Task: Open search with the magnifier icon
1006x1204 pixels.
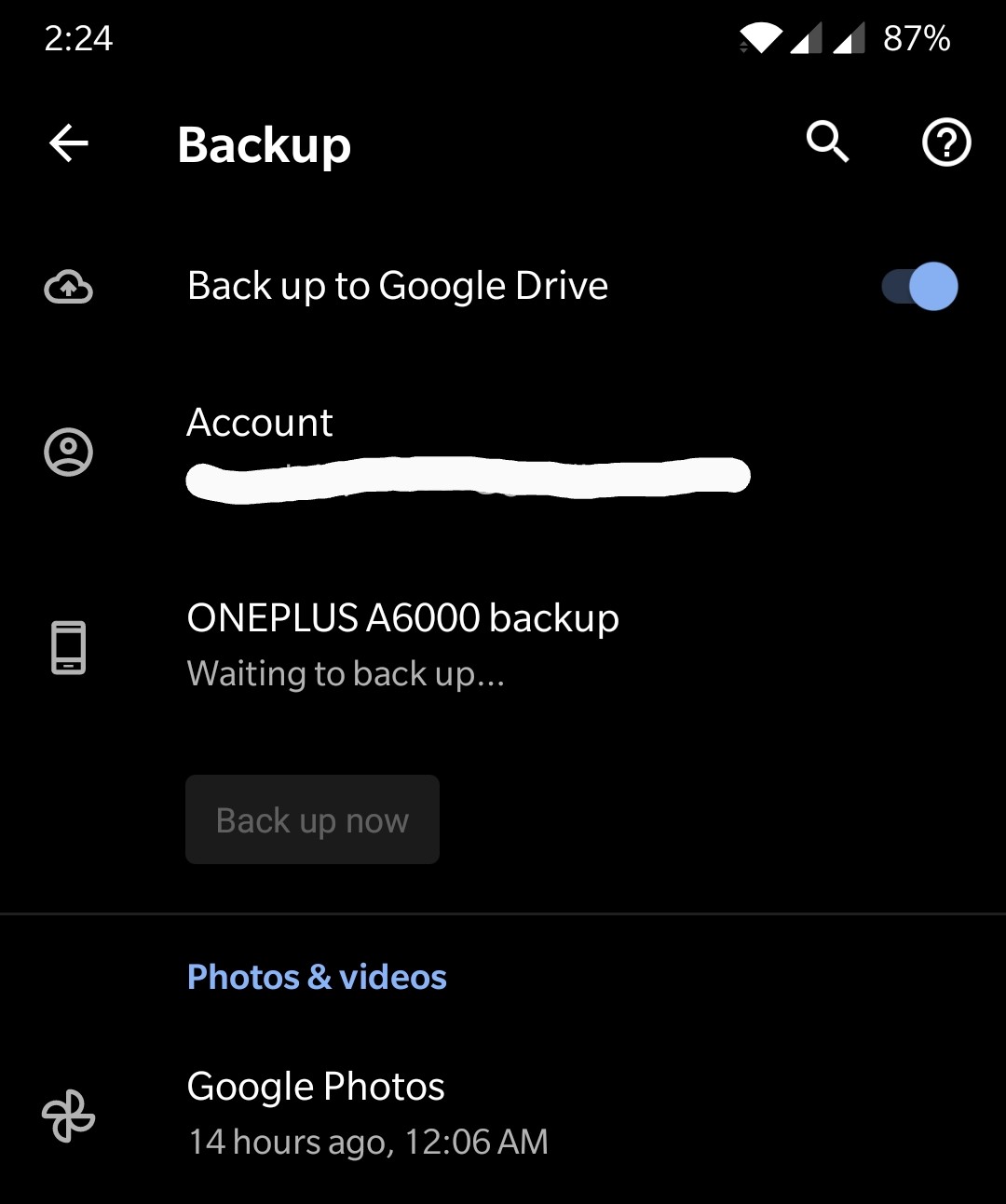Action: click(x=827, y=142)
